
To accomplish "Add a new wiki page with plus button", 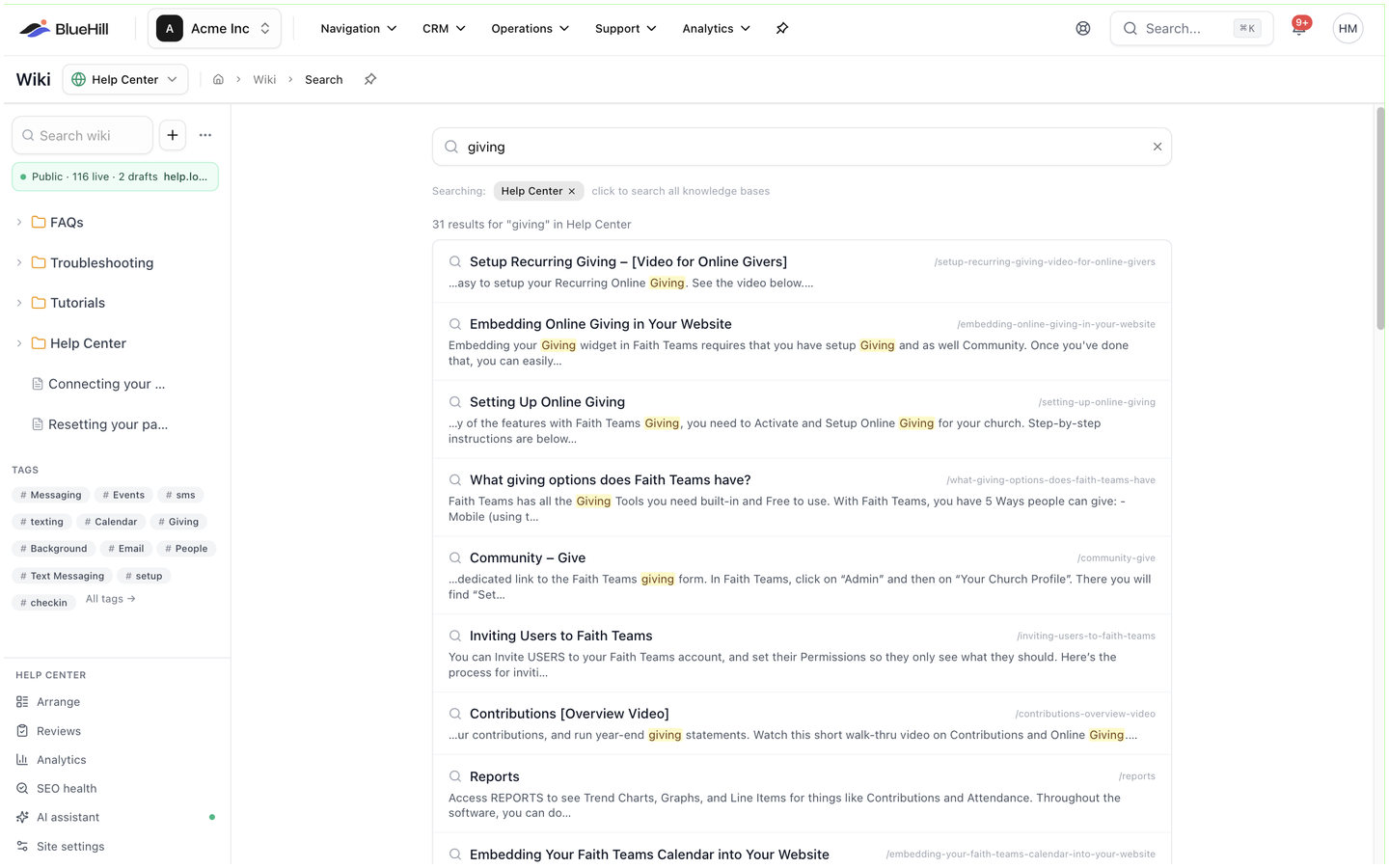I will pyautogui.click(x=173, y=135).
